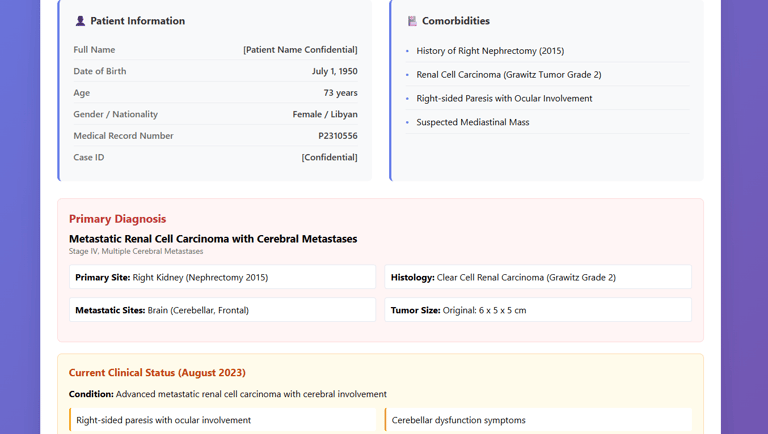
Task: Select the Tumor Size info box
Action: click(x=538, y=310)
